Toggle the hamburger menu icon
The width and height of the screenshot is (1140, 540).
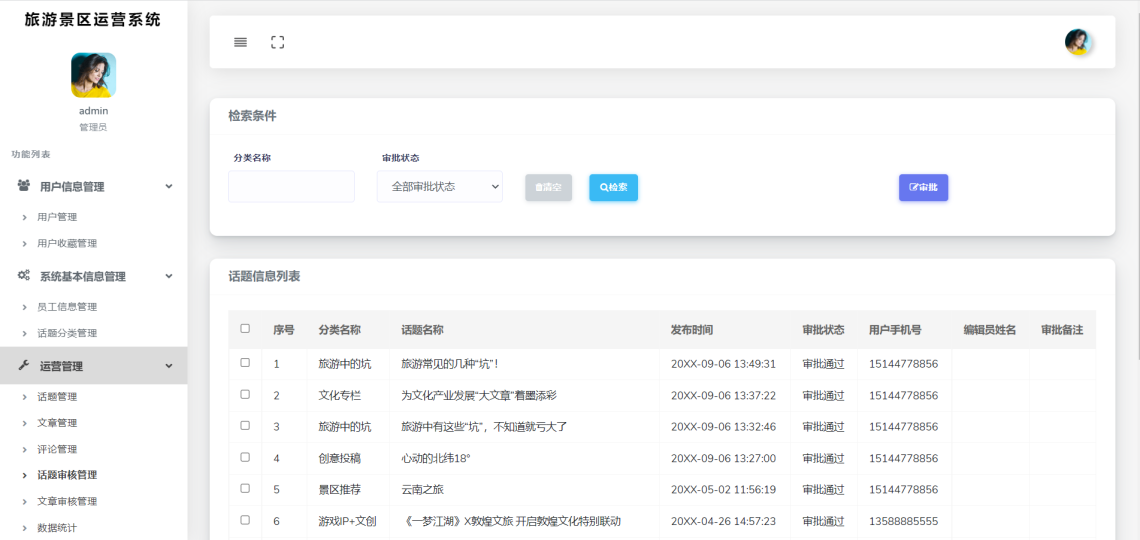click(240, 42)
